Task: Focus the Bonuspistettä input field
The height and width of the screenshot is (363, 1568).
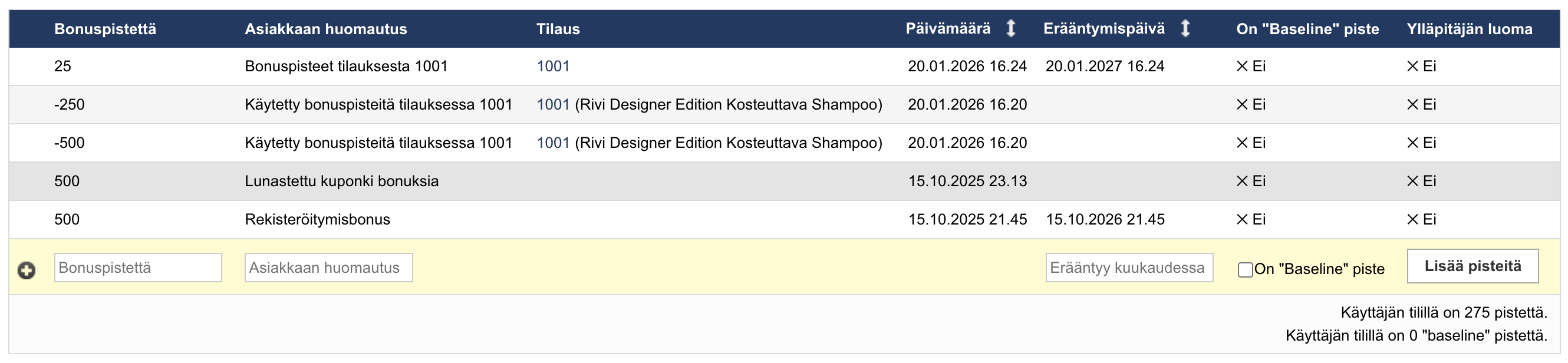Action: tap(138, 268)
